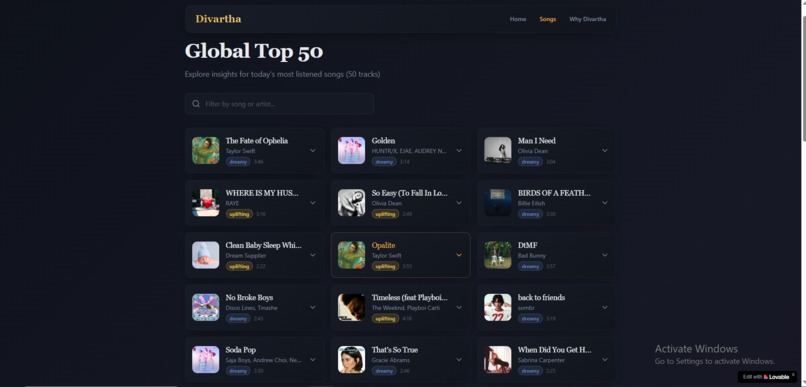Select the Opalite song title
The width and height of the screenshot is (806, 387).
[383, 245]
